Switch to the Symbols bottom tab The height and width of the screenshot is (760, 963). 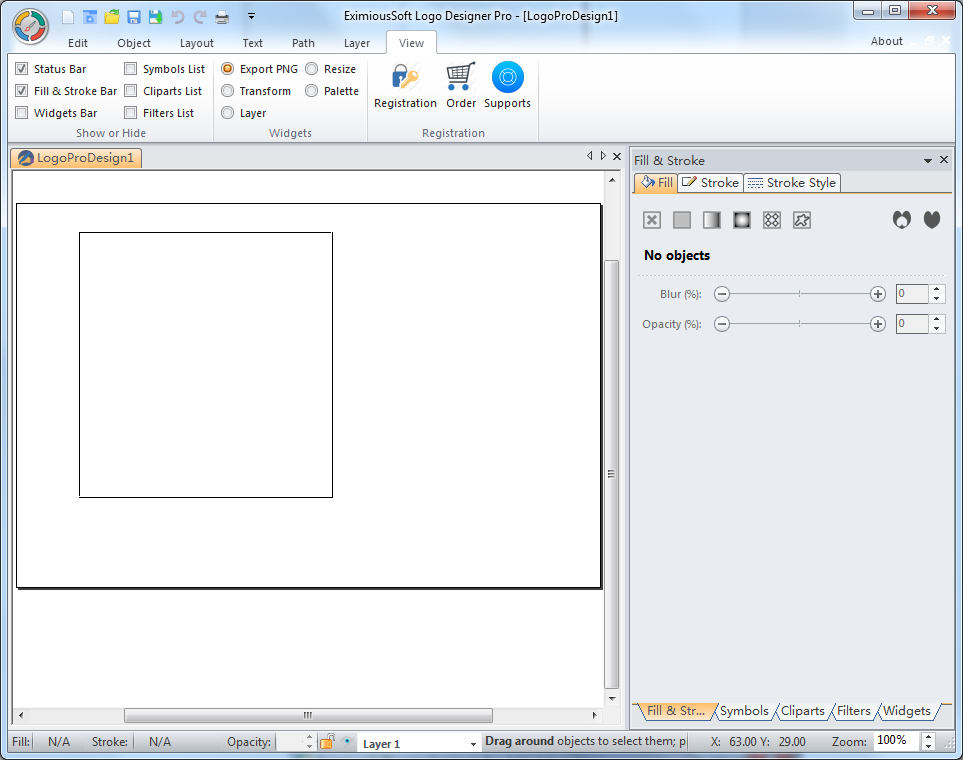coord(744,711)
